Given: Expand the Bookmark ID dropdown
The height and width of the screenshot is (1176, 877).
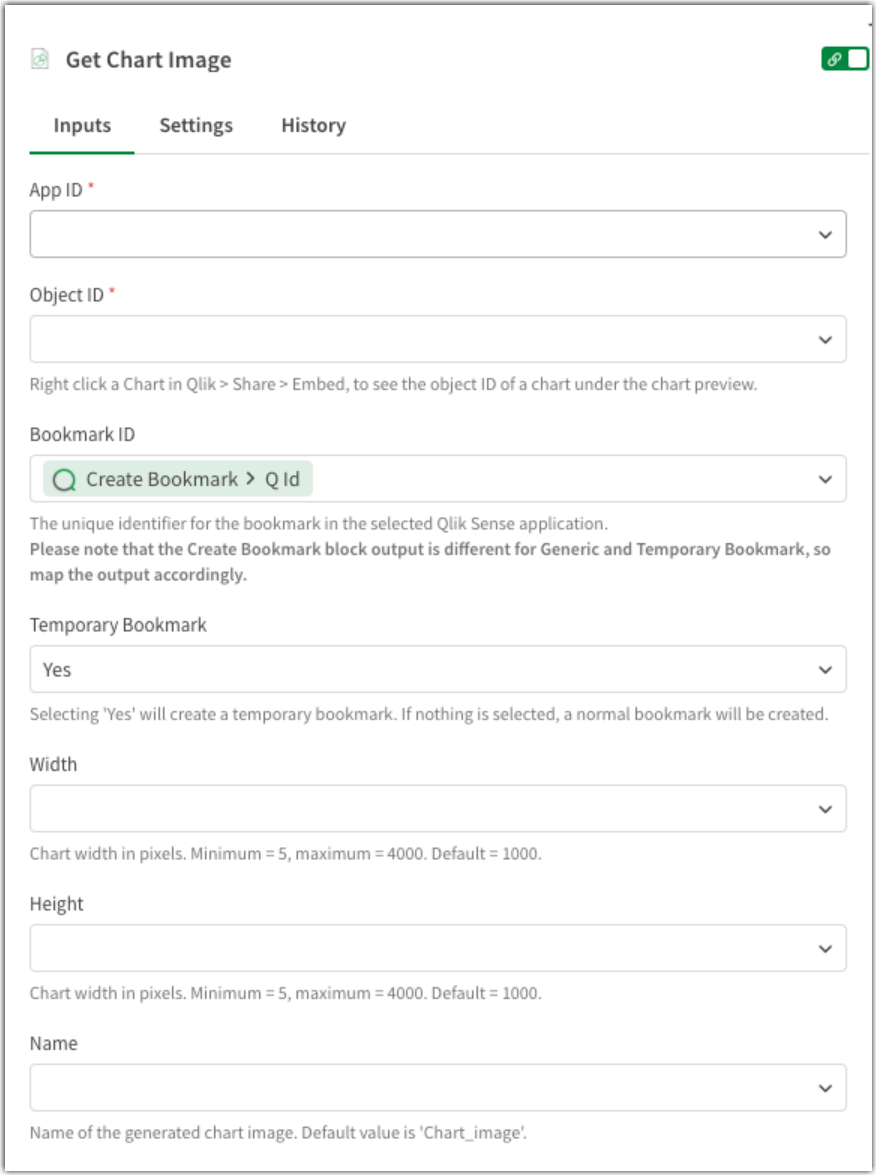Looking at the screenshot, I should pyautogui.click(x=824, y=478).
